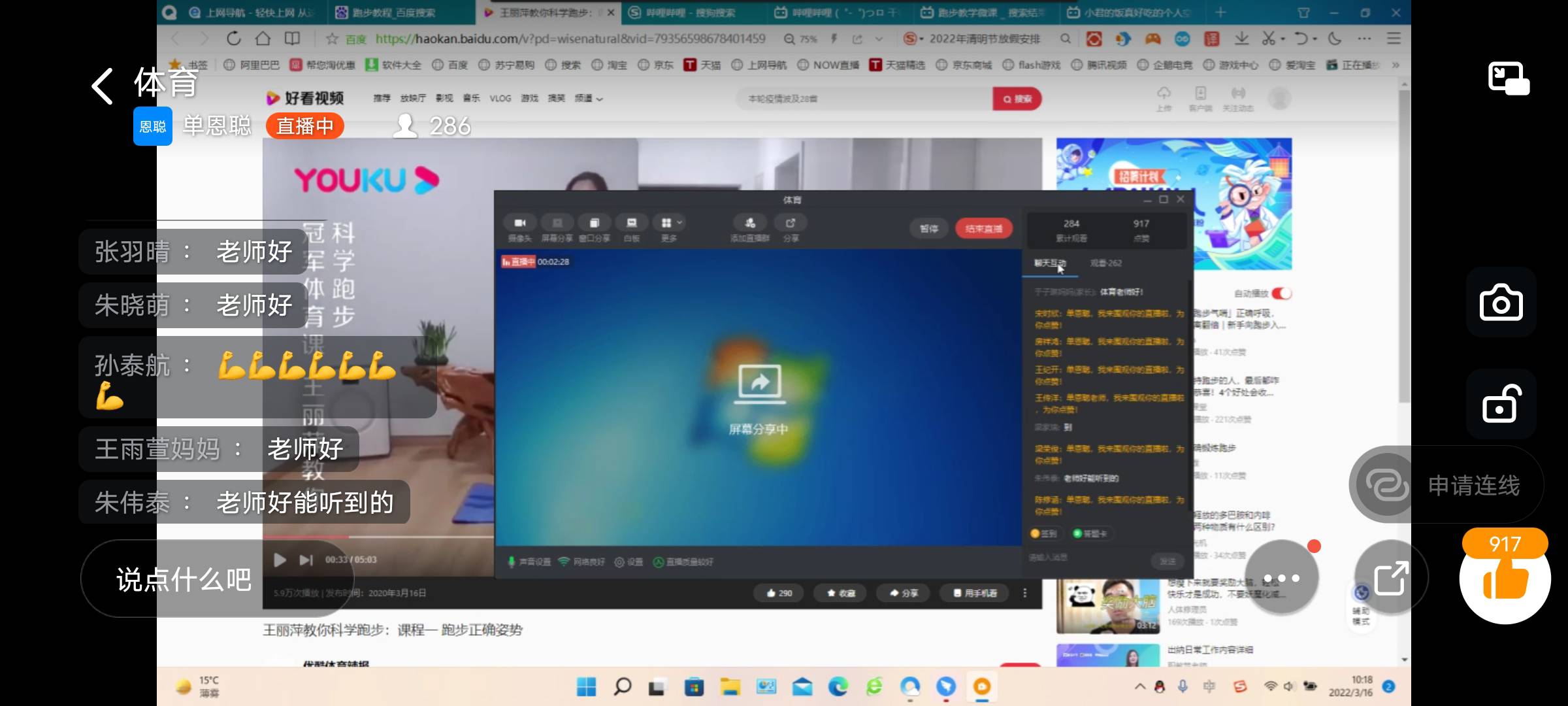
Task: Open the live stream 设置 gear icon
Action: point(619,561)
